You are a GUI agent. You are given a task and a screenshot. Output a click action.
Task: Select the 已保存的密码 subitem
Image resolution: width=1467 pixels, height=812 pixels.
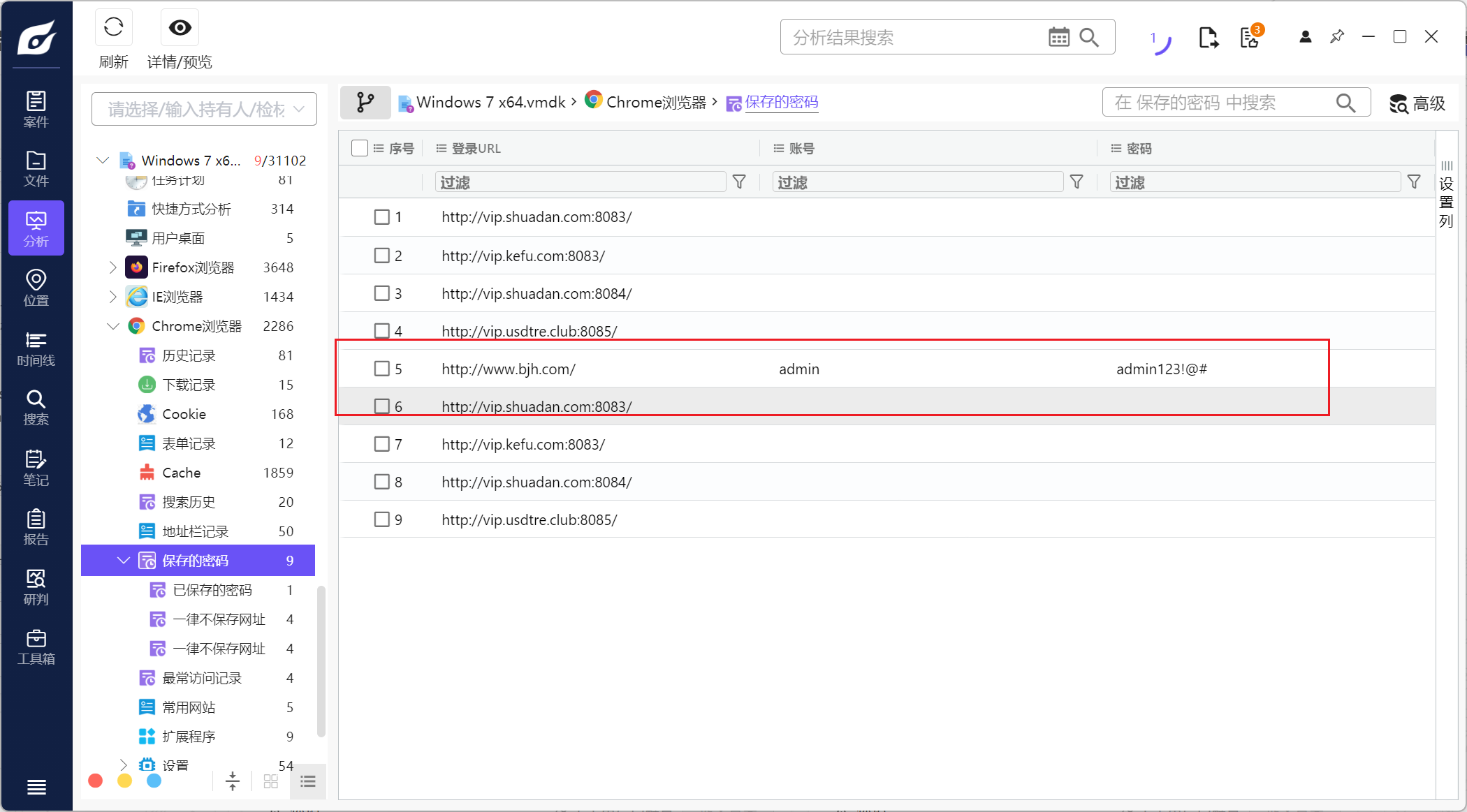point(212,590)
